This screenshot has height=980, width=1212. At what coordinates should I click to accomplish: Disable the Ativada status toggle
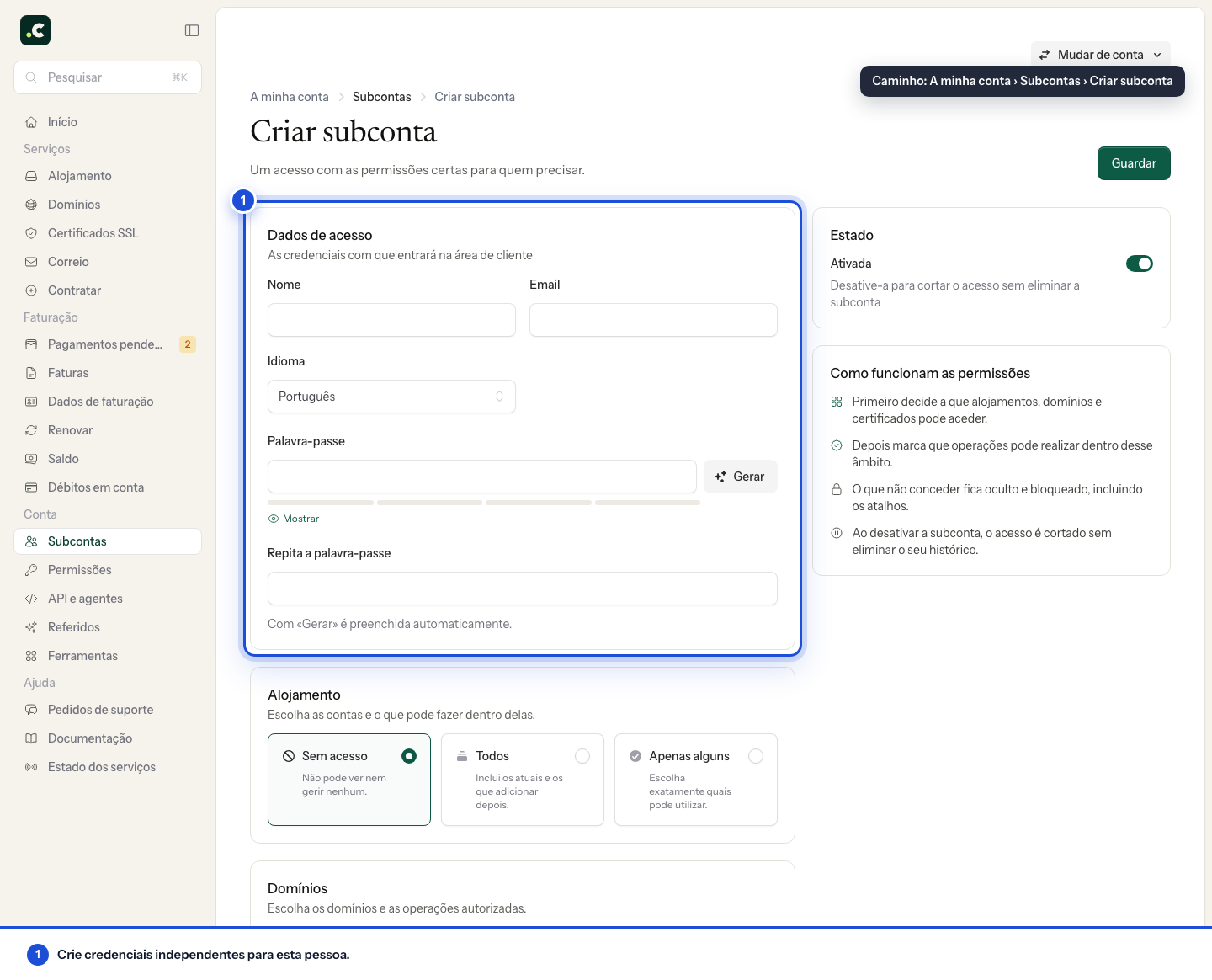[1140, 264]
